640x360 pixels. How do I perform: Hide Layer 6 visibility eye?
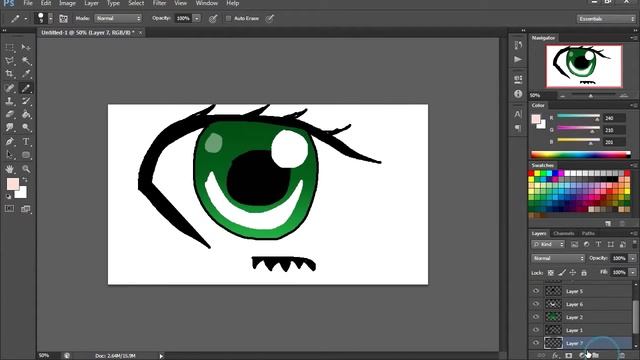[x=536, y=304]
